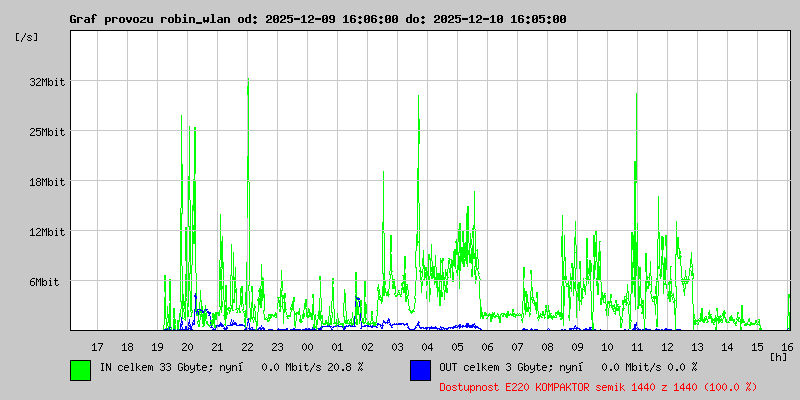Click the '15' hour tick label
This screenshot has width=800, height=400.
[x=758, y=347]
